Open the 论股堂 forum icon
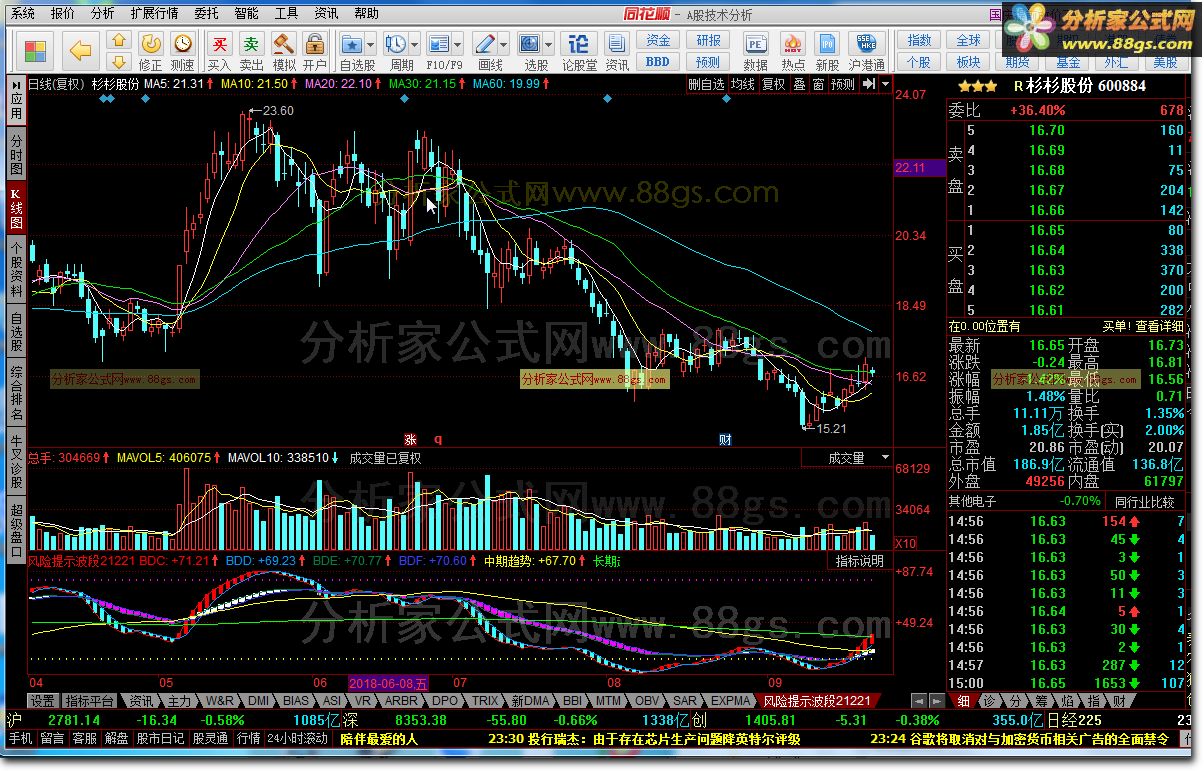The image size is (1204, 771). tap(579, 50)
